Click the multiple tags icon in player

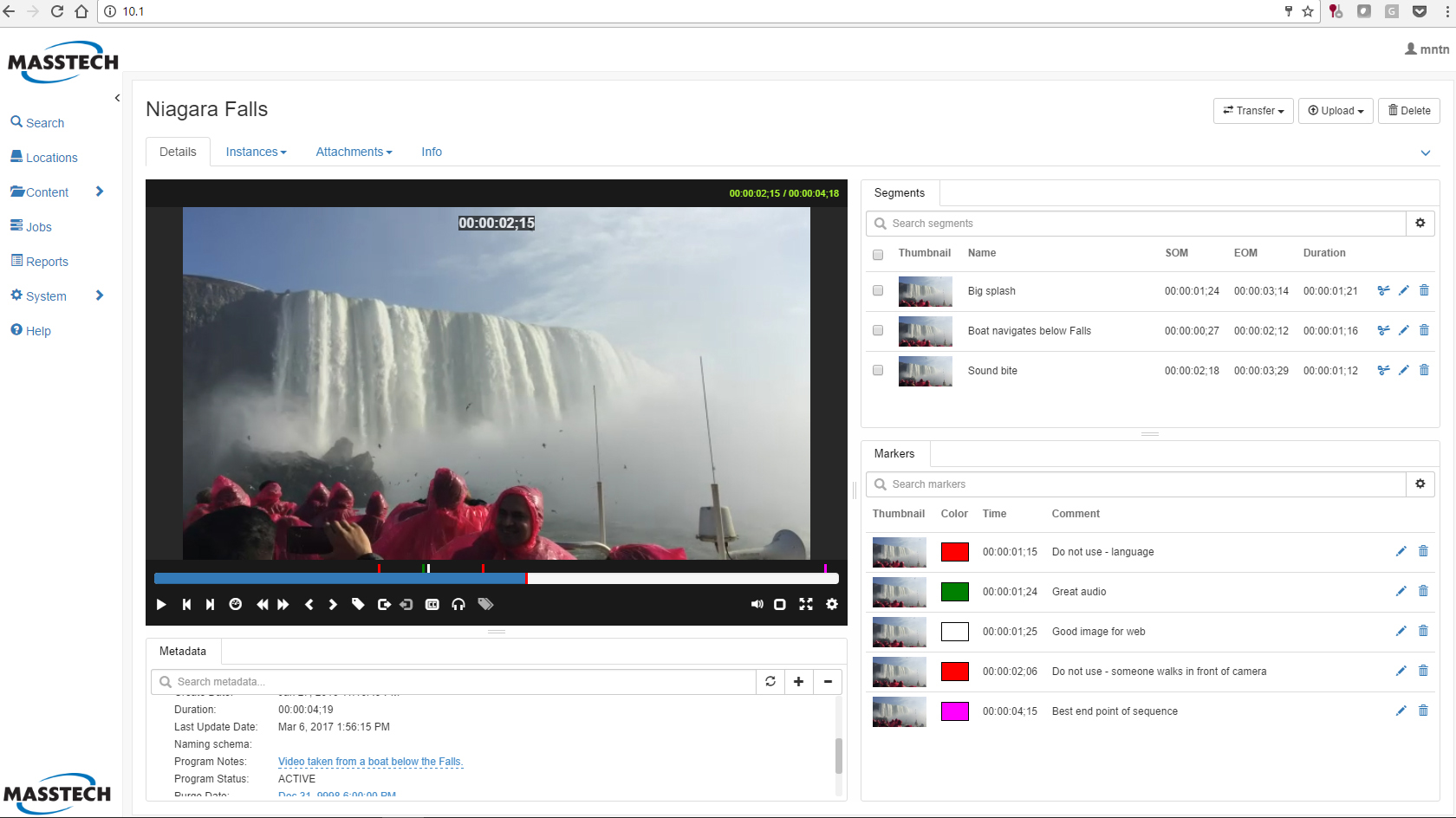(485, 604)
